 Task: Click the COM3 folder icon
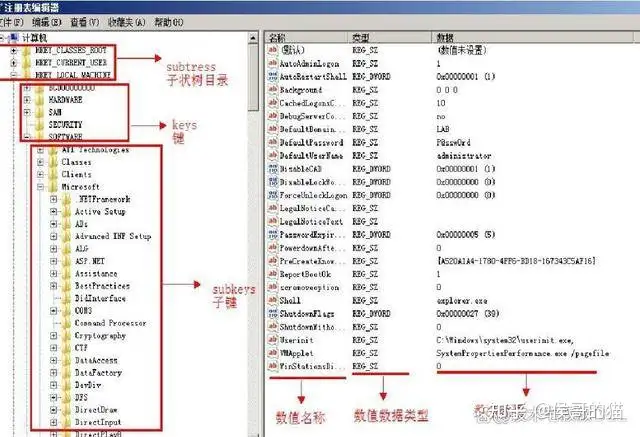coord(67,311)
